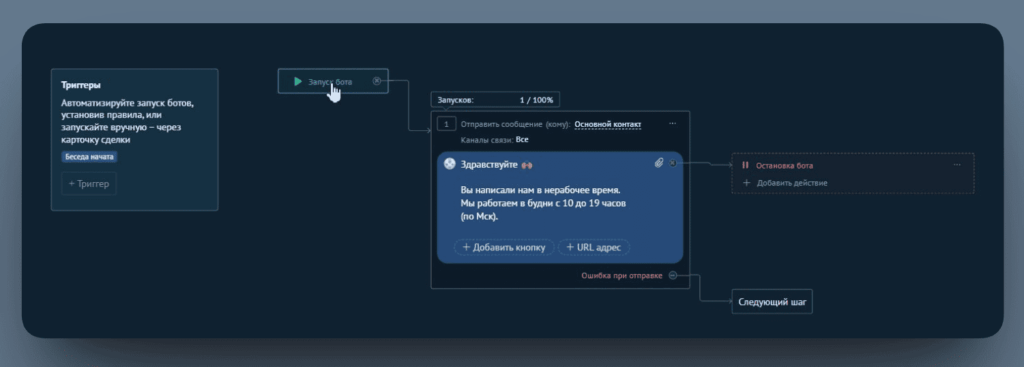Open the Каналы связи Все selector
Image resolution: width=1024 pixels, height=367 pixels.
click(x=522, y=140)
